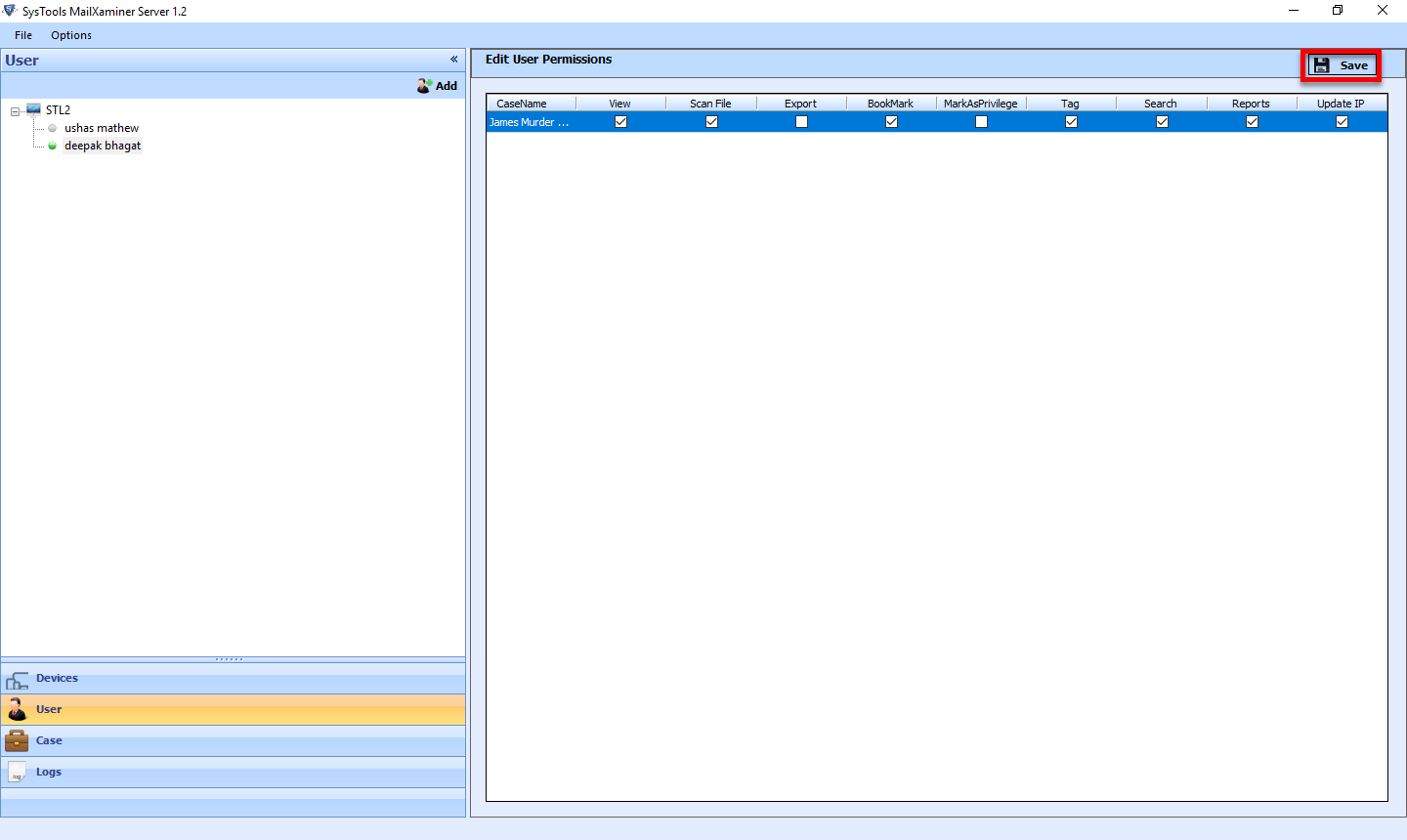Open the Logs file icon
The image size is (1407, 840).
tap(17, 773)
